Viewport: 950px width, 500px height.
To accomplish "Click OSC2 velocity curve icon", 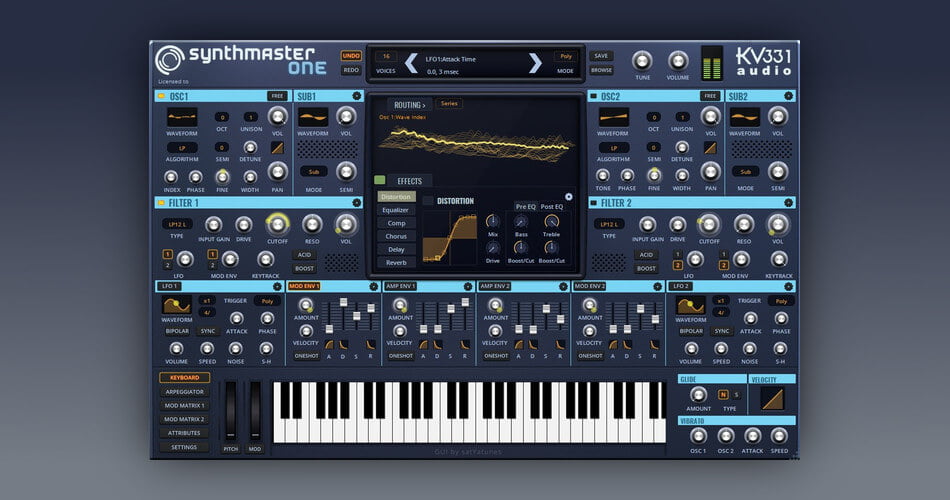I will [x=710, y=147].
